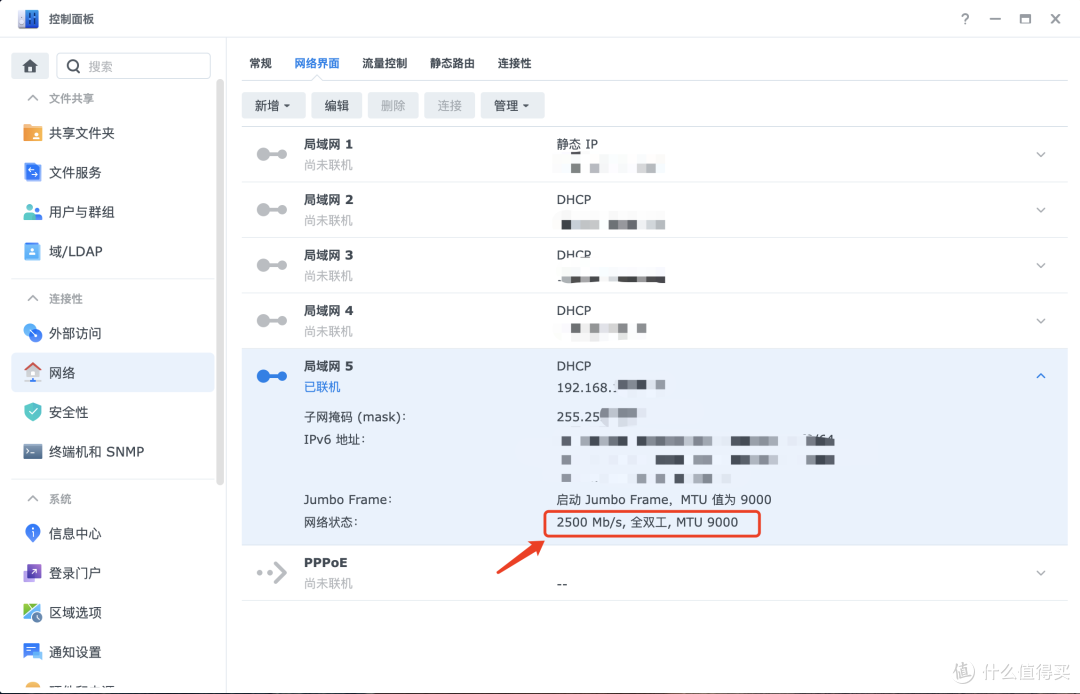Click the 用户与群组 people icon
Image resolution: width=1080 pixels, height=694 pixels.
pos(32,212)
